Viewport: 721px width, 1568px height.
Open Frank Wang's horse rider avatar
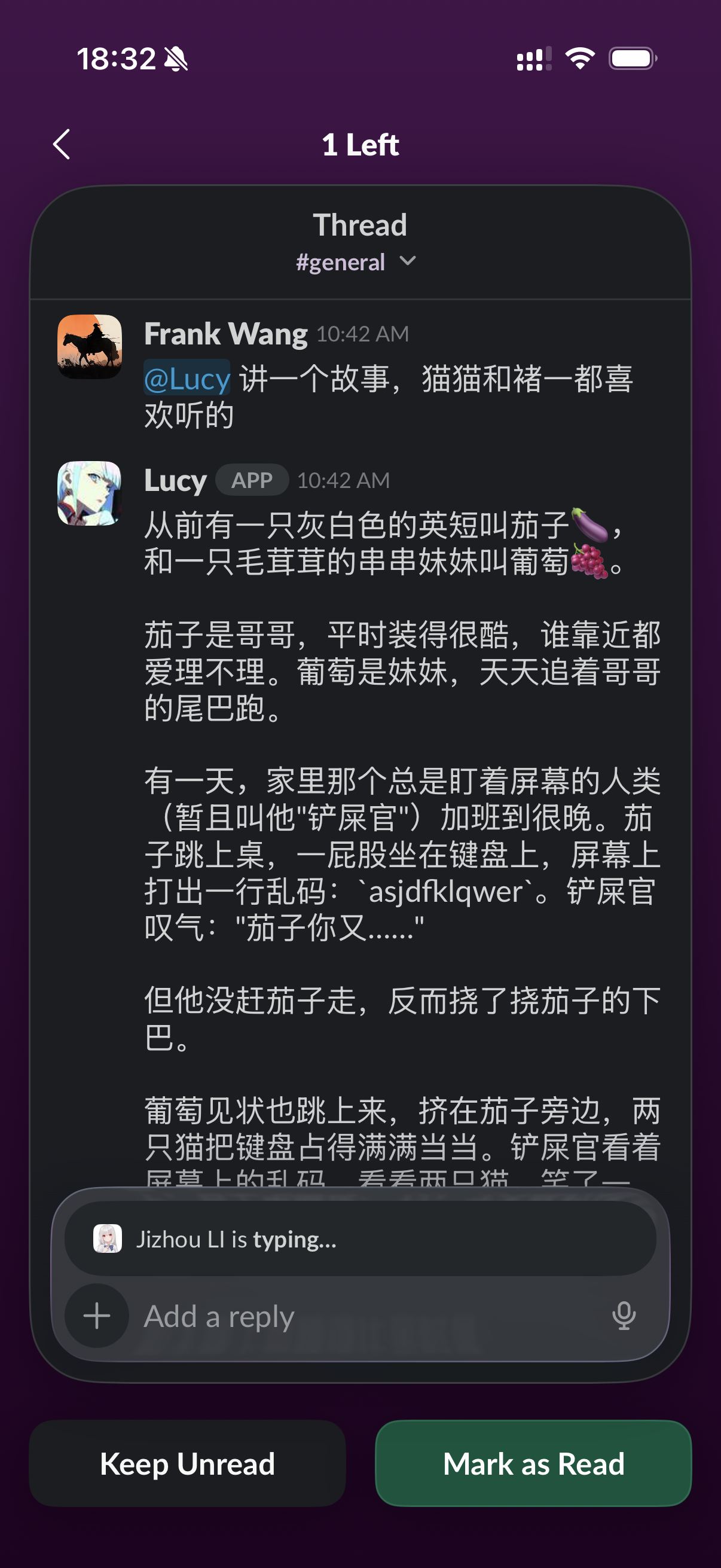tap(90, 346)
